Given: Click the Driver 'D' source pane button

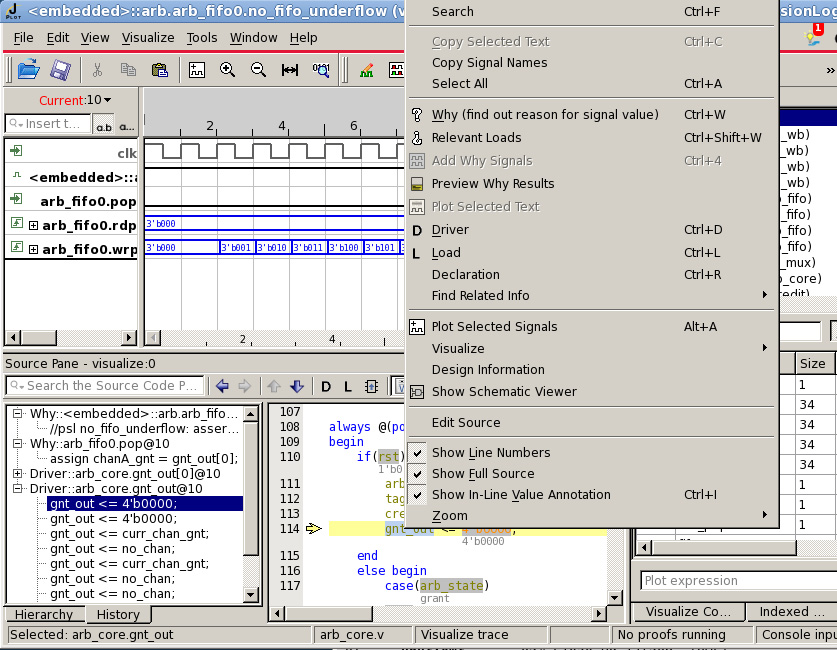Looking at the screenshot, I should [326, 386].
